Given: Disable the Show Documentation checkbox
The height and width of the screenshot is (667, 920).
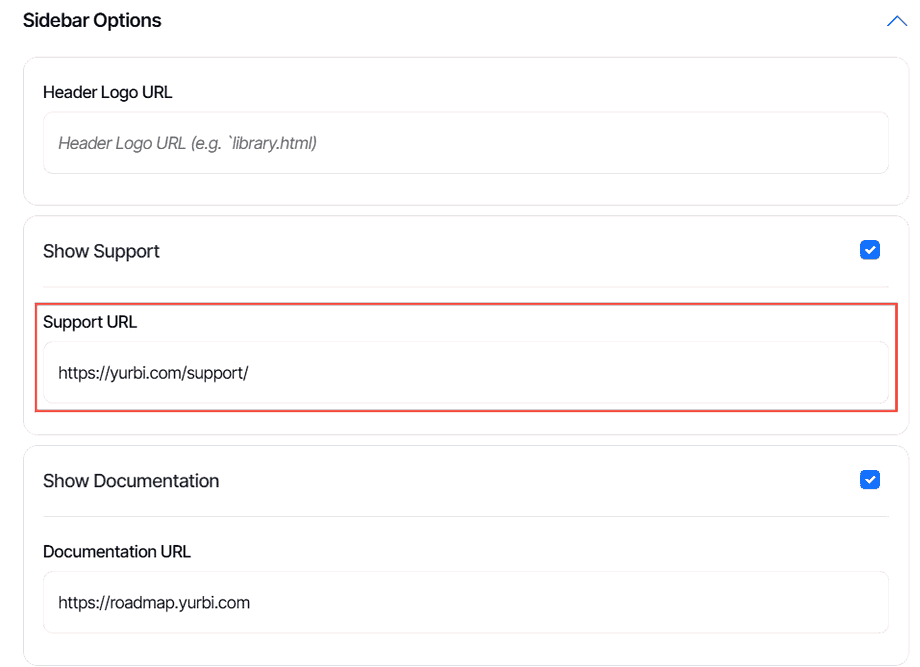Looking at the screenshot, I should (870, 480).
